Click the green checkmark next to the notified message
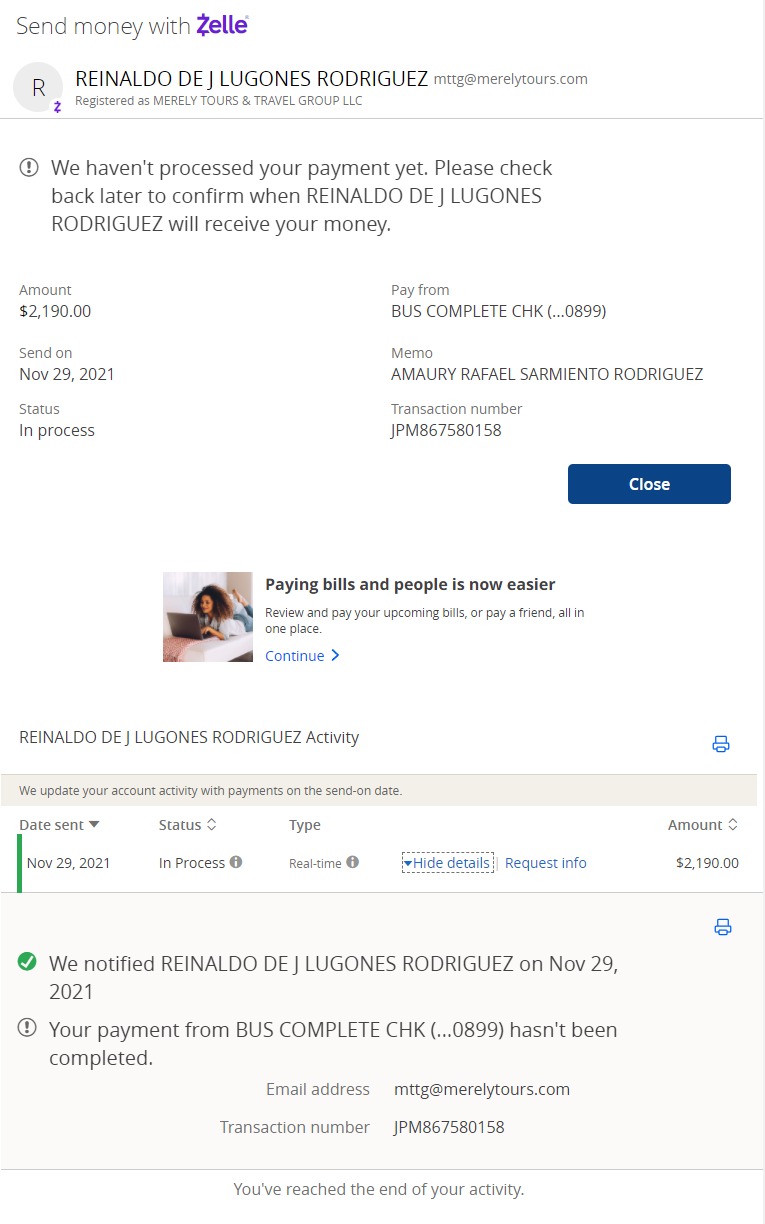This screenshot has height=1224, width=765. 28,962
